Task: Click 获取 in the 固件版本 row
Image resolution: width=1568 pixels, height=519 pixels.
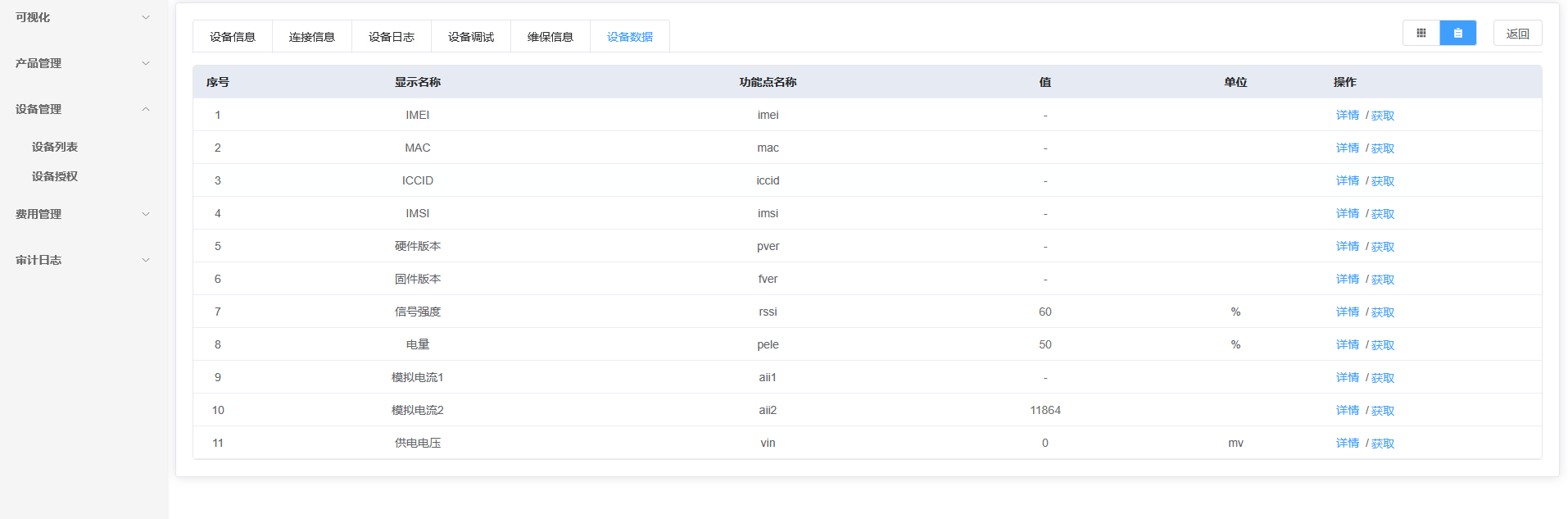Action: [x=1383, y=280]
